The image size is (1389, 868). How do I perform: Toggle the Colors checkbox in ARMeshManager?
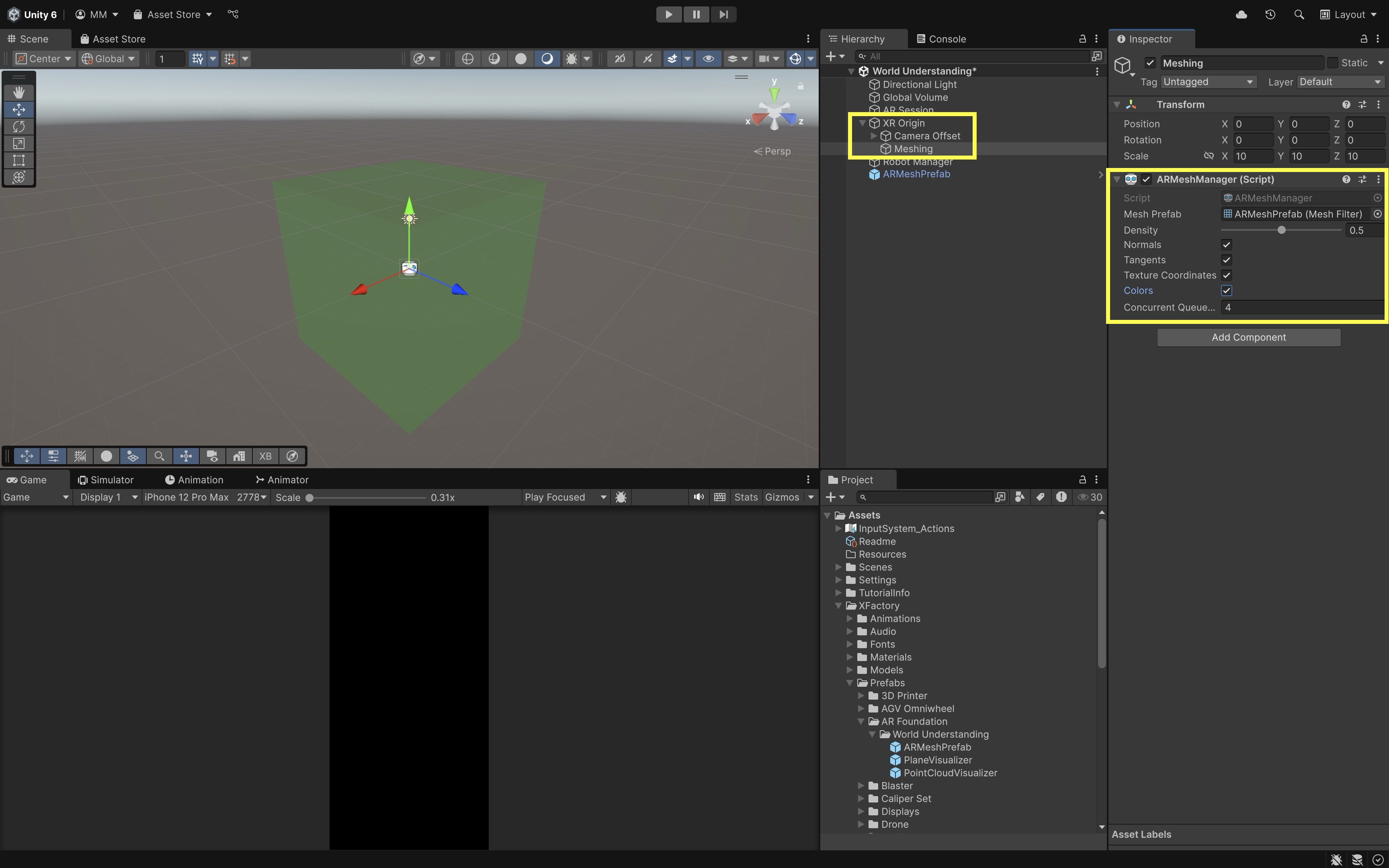(x=1227, y=291)
